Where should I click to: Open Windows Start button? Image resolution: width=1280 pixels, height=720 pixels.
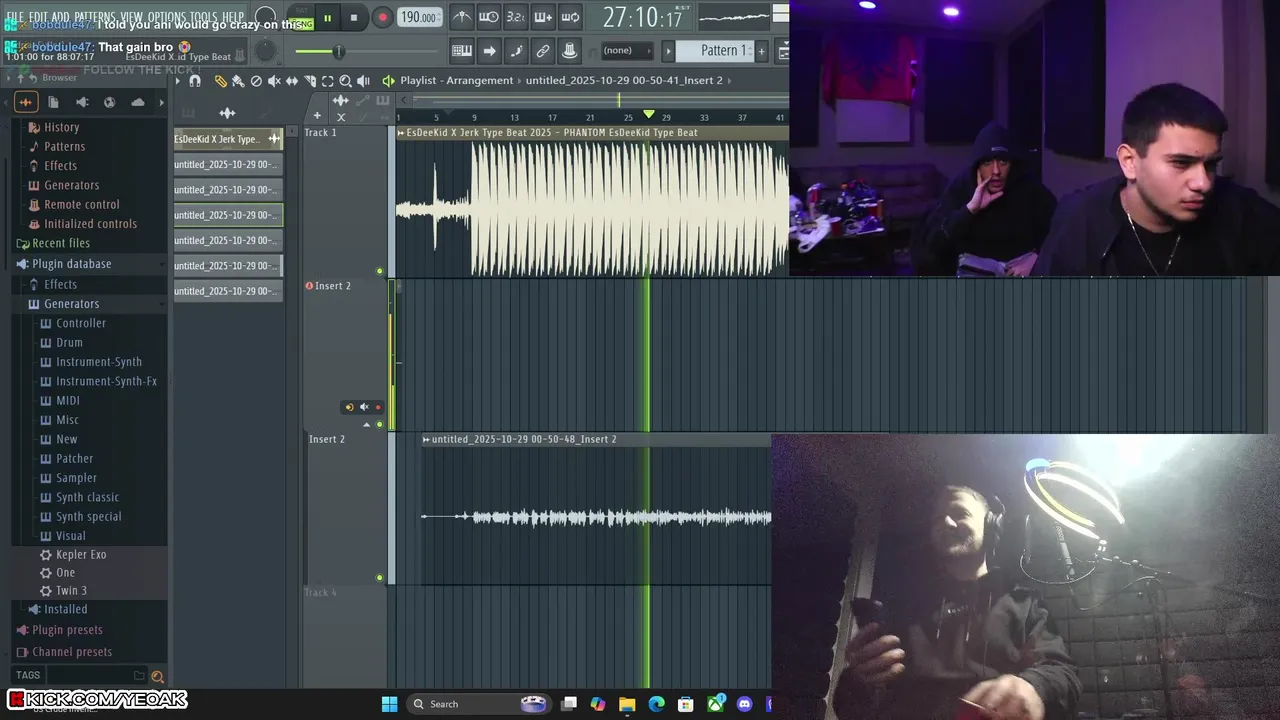pos(389,704)
